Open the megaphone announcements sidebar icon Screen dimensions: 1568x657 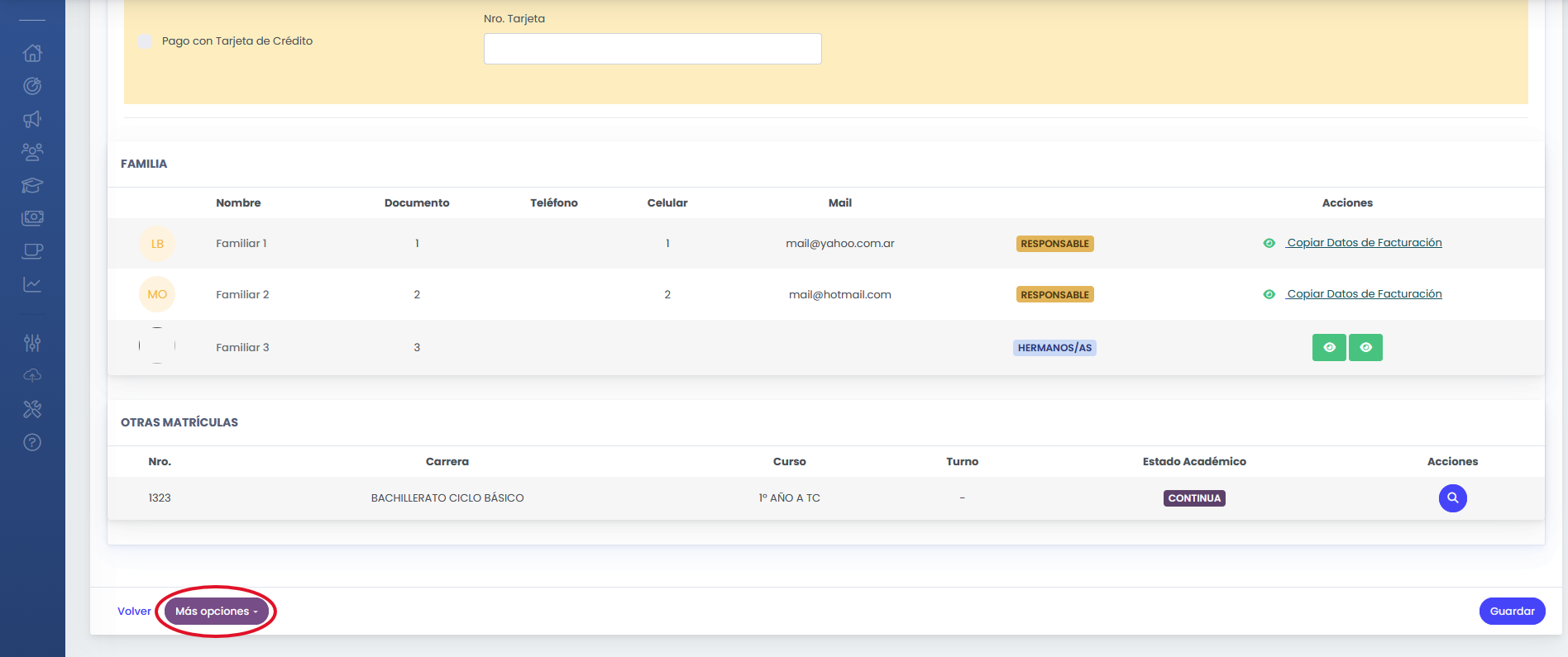tap(32, 119)
